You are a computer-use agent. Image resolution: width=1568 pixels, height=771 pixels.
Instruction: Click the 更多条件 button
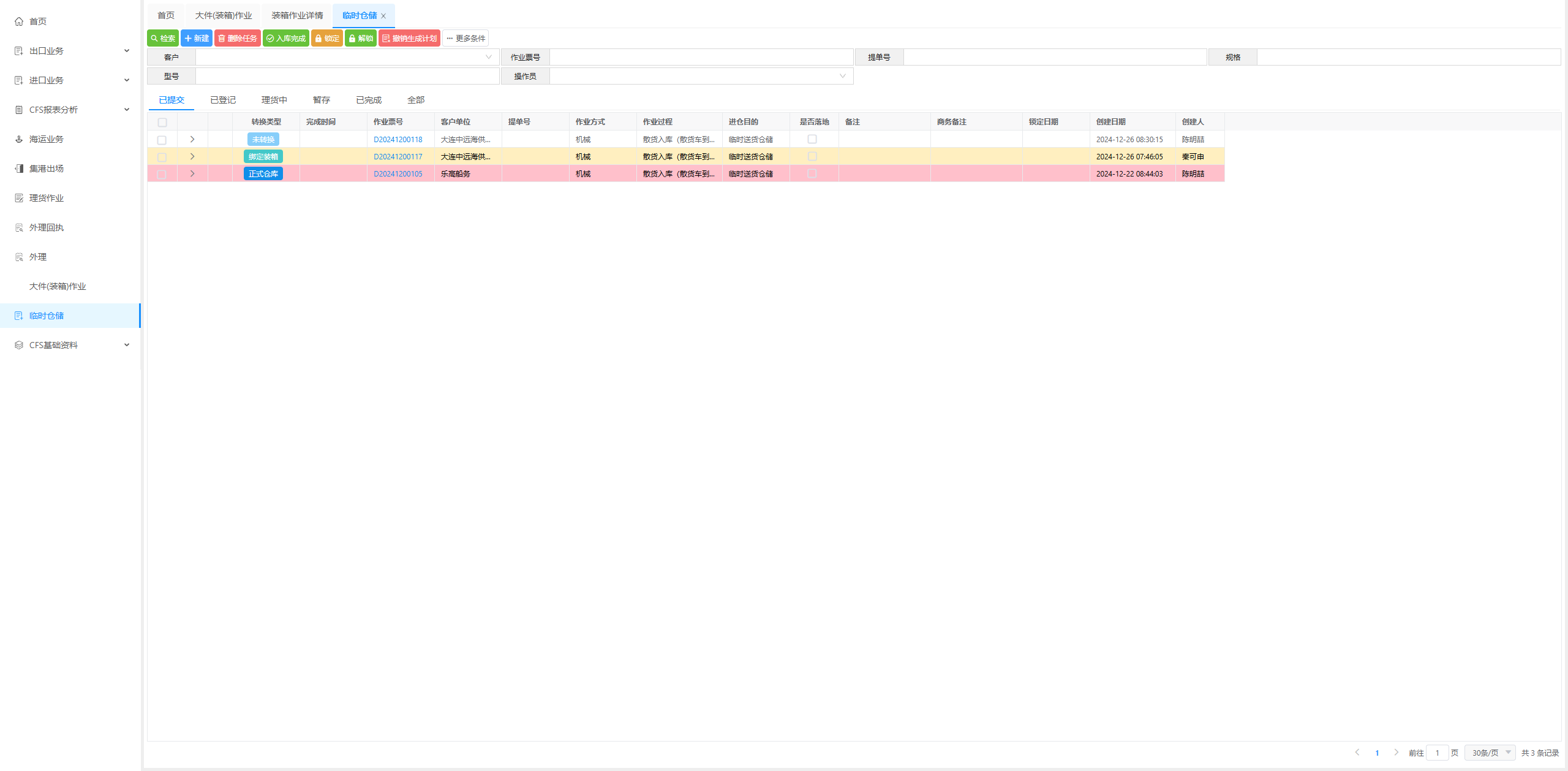pyautogui.click(x=466, y=38)
